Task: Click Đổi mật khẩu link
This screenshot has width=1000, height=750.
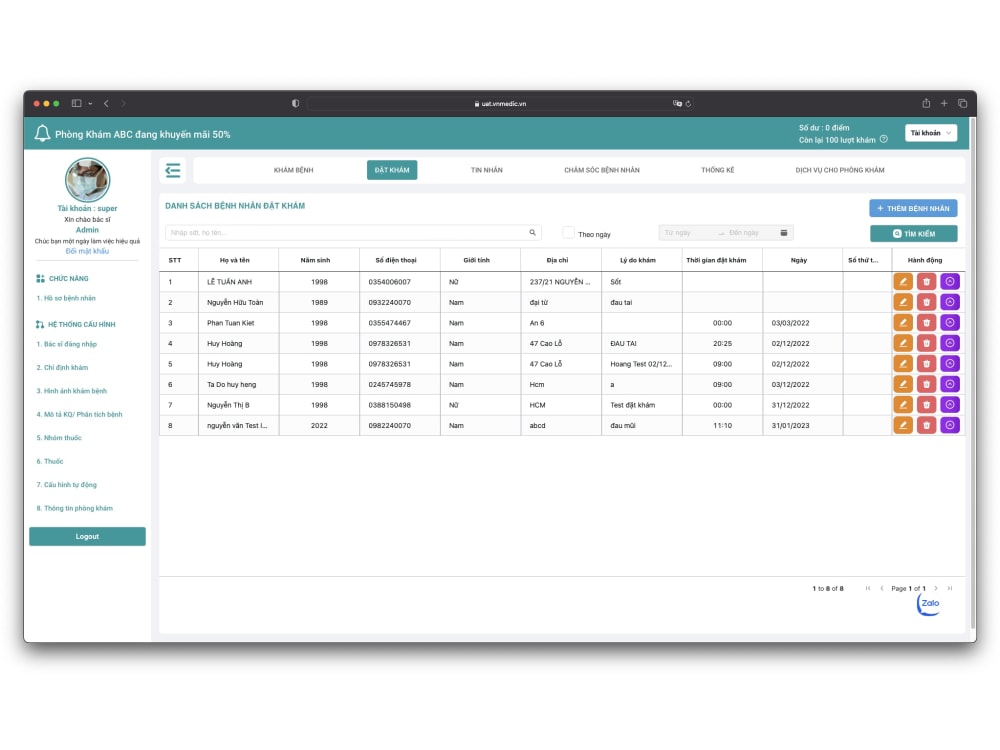Action: click(87, 251)
